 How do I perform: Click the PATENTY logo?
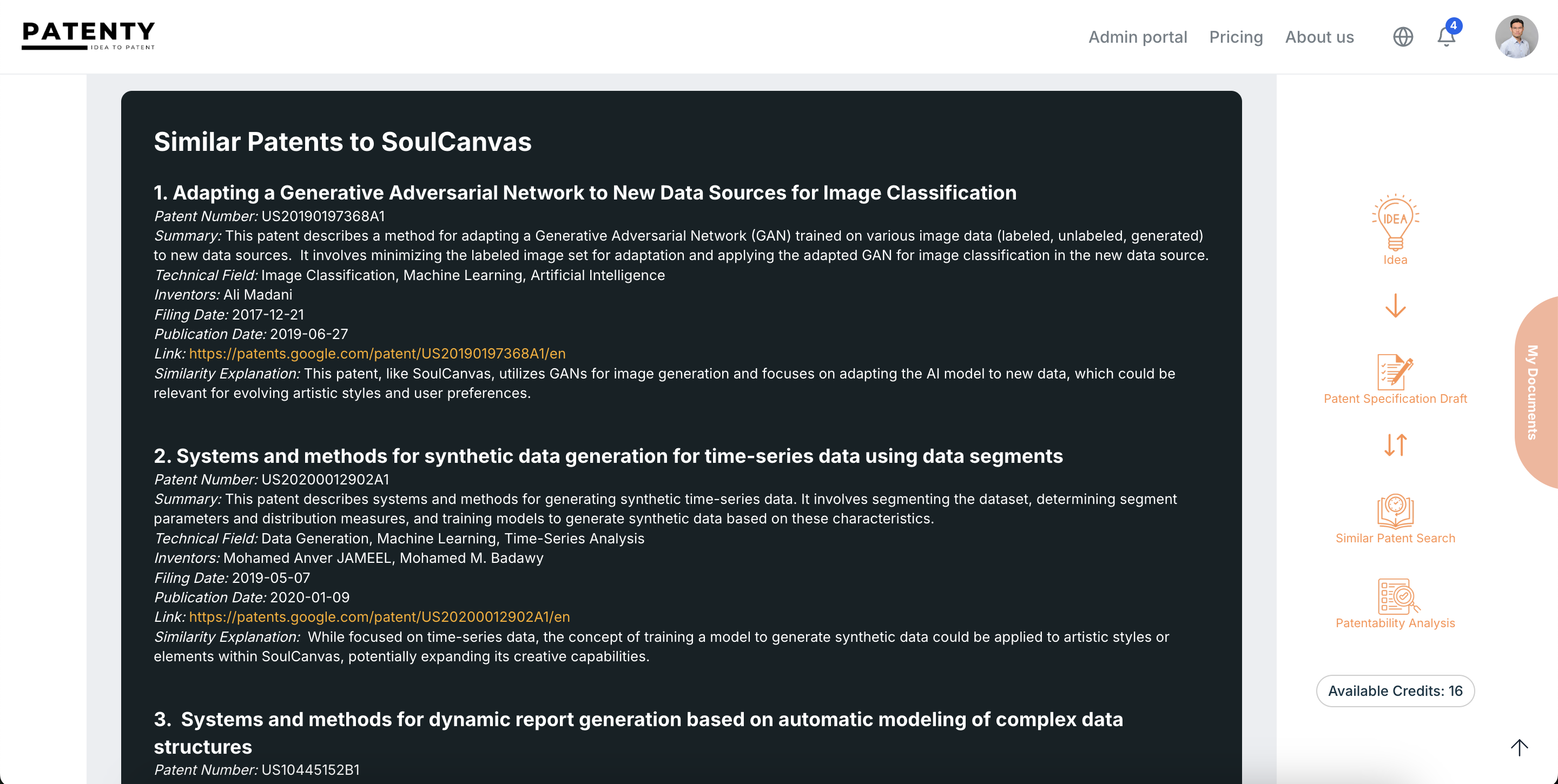pos(88,35)
